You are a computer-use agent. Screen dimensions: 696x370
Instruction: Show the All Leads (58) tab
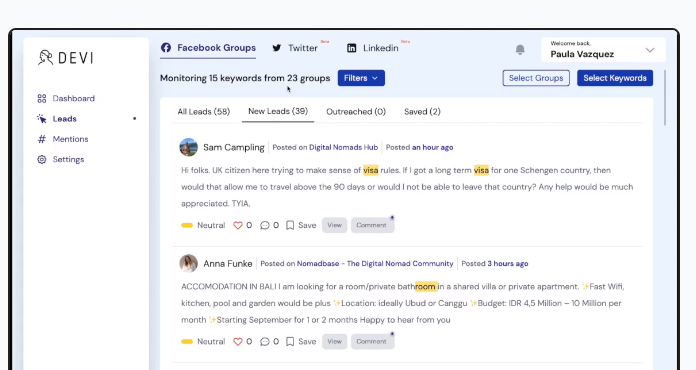[x=204, y=112]
